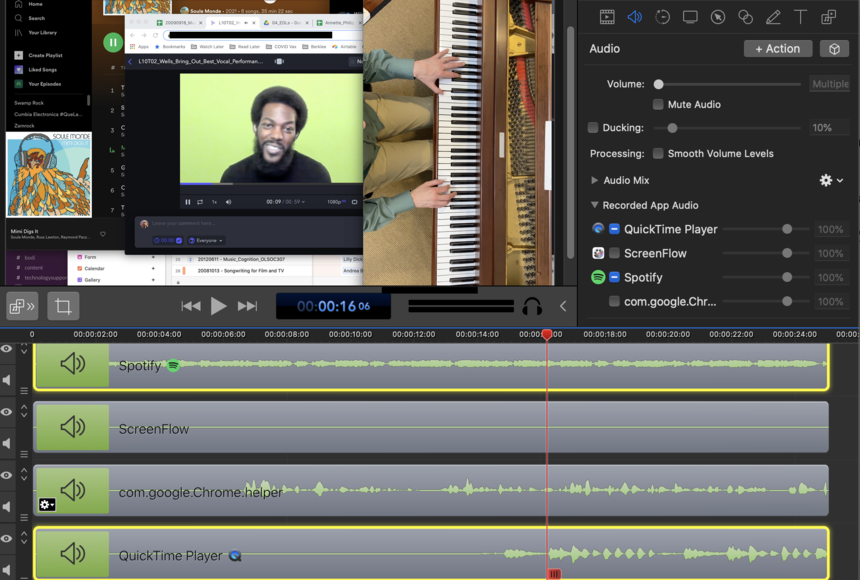Check the com.google.Chr... app audio checkbox
The image size is (860, 580).
614,301
